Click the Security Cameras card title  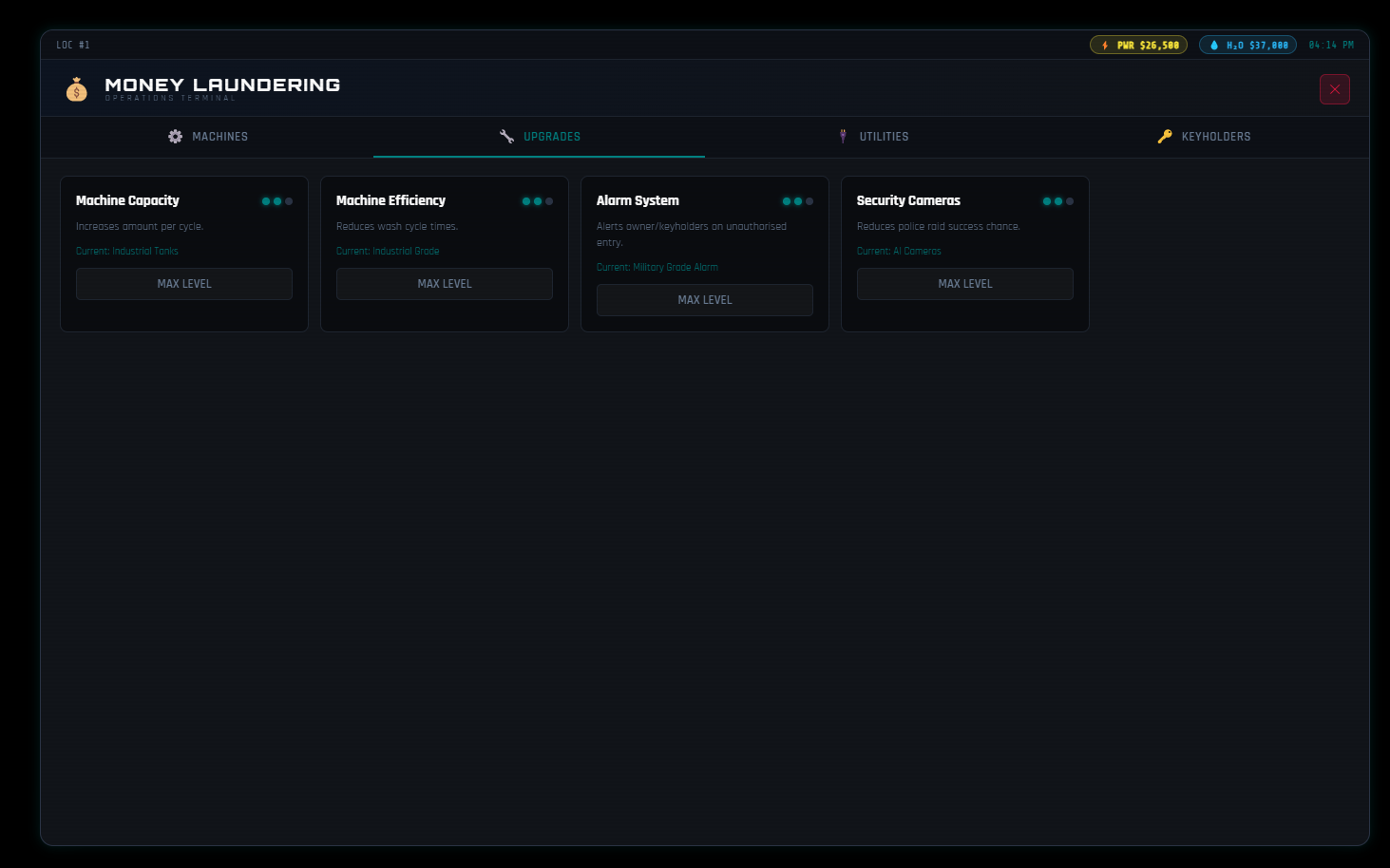click(908, 200)
